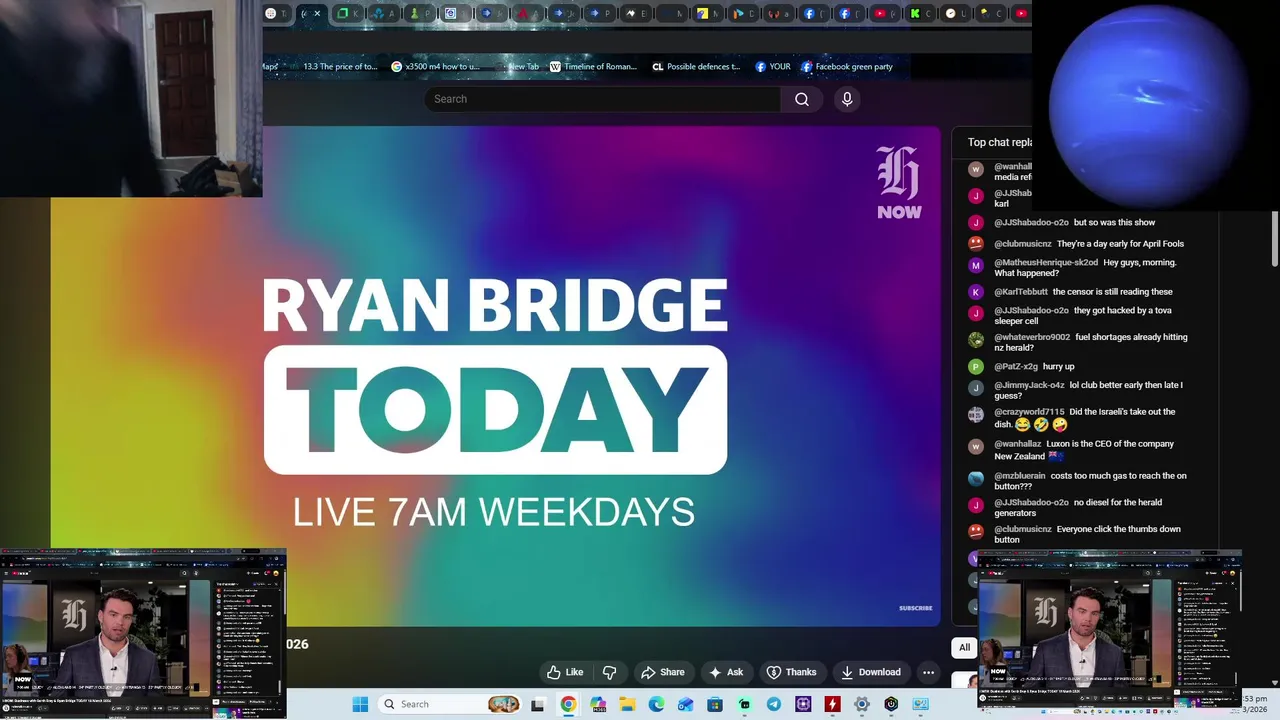
Task: Open the Thanks donation button
Action: click(x=791, y=672)
